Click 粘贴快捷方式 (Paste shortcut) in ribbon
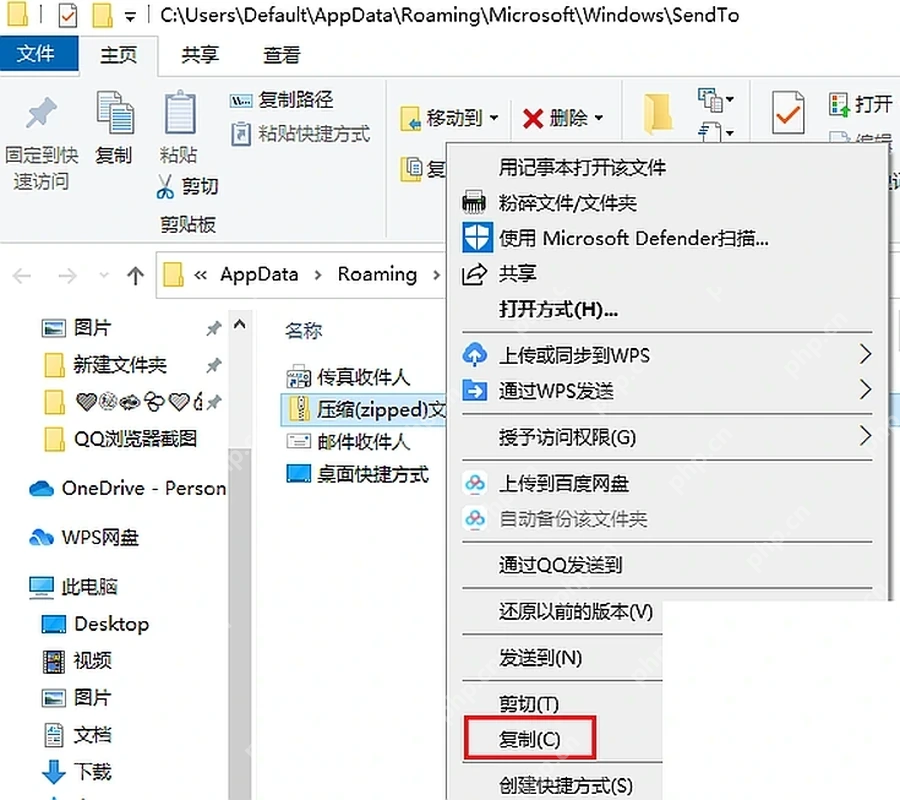900x800 pixels. (300, 134)
